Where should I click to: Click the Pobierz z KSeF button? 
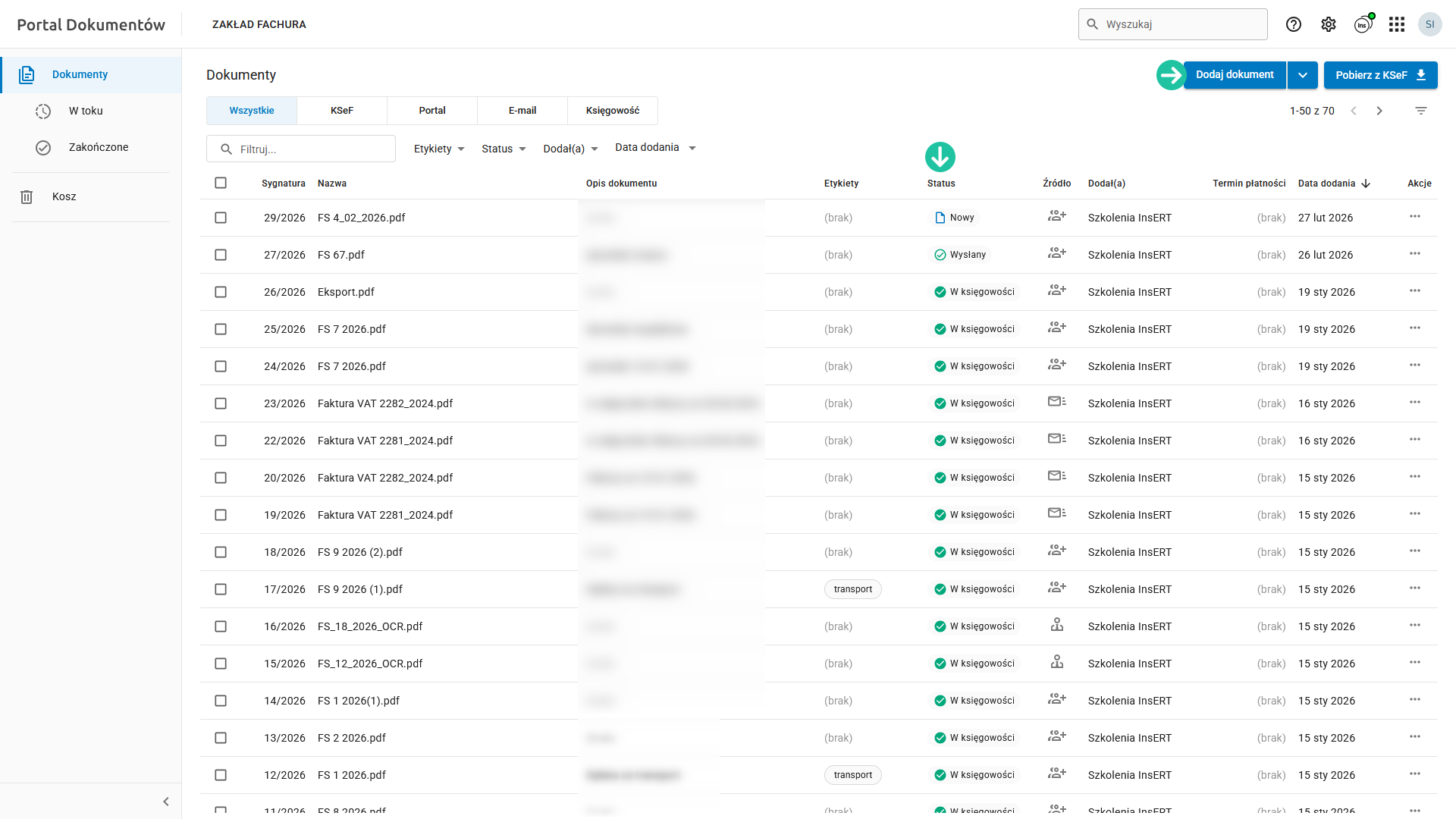1380,75
